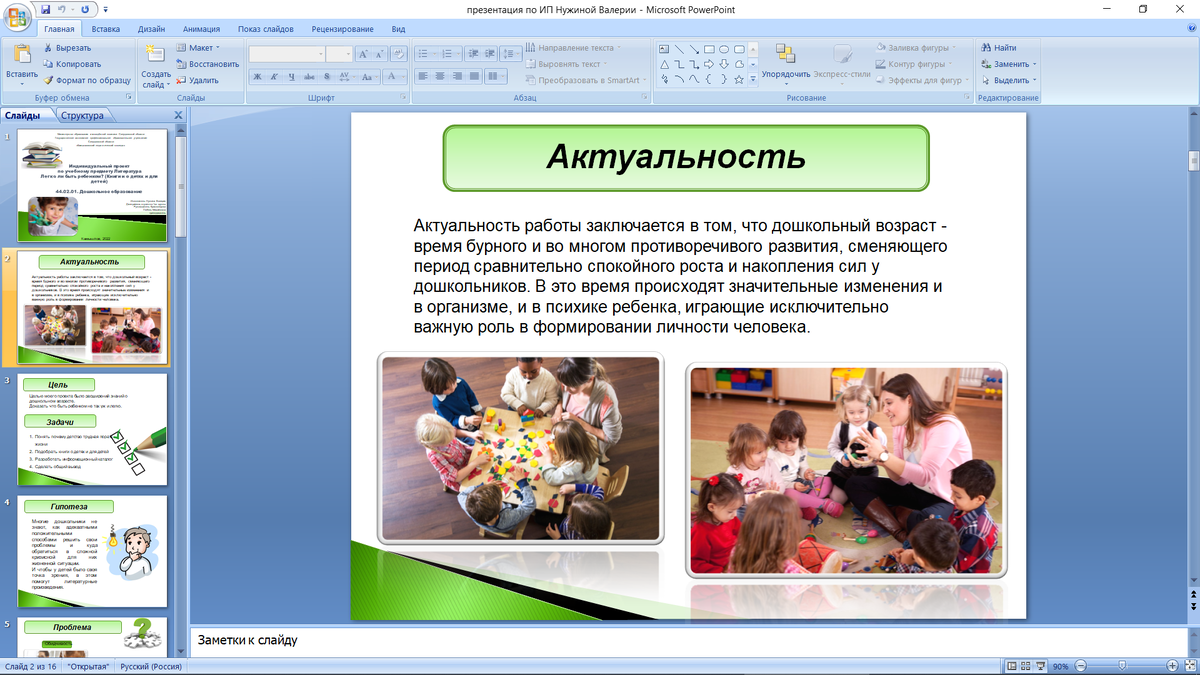Open the font name combo box
This screenshot has height=675, width=1200.
pyautogui.click(x=286, y=54)
